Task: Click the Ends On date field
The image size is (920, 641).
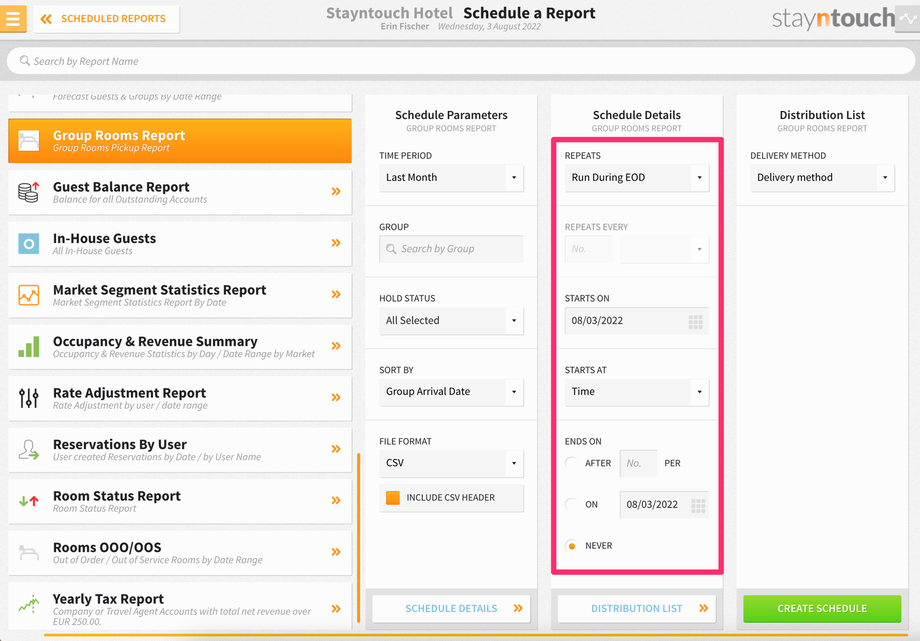Action: [x=664, y=505]
